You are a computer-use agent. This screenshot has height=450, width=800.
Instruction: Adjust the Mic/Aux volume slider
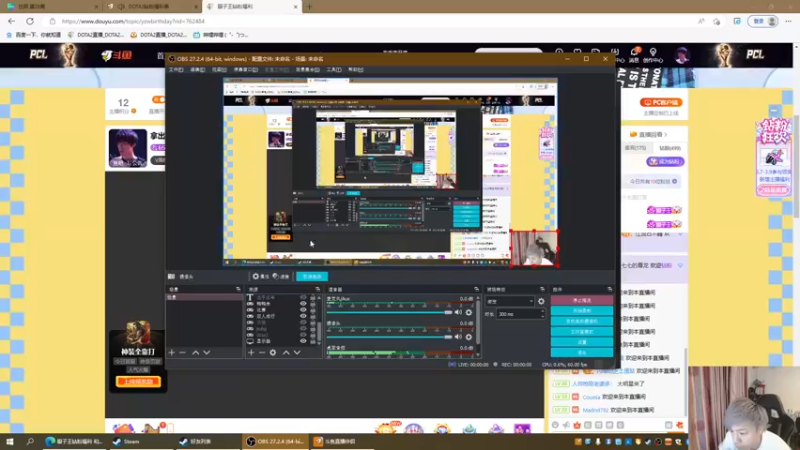389,312
